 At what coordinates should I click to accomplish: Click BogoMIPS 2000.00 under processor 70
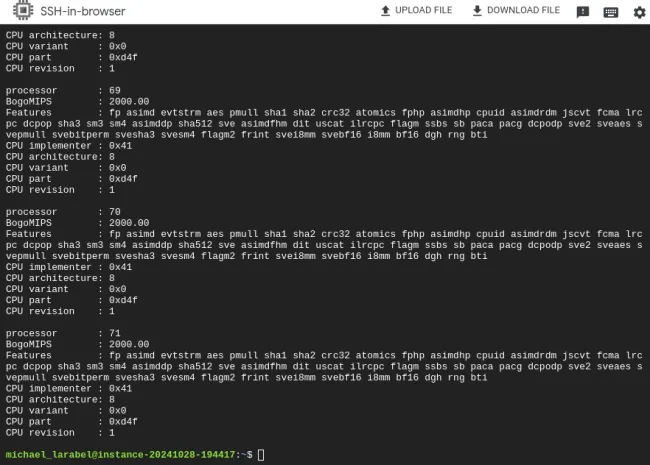[x=78, y=223]
